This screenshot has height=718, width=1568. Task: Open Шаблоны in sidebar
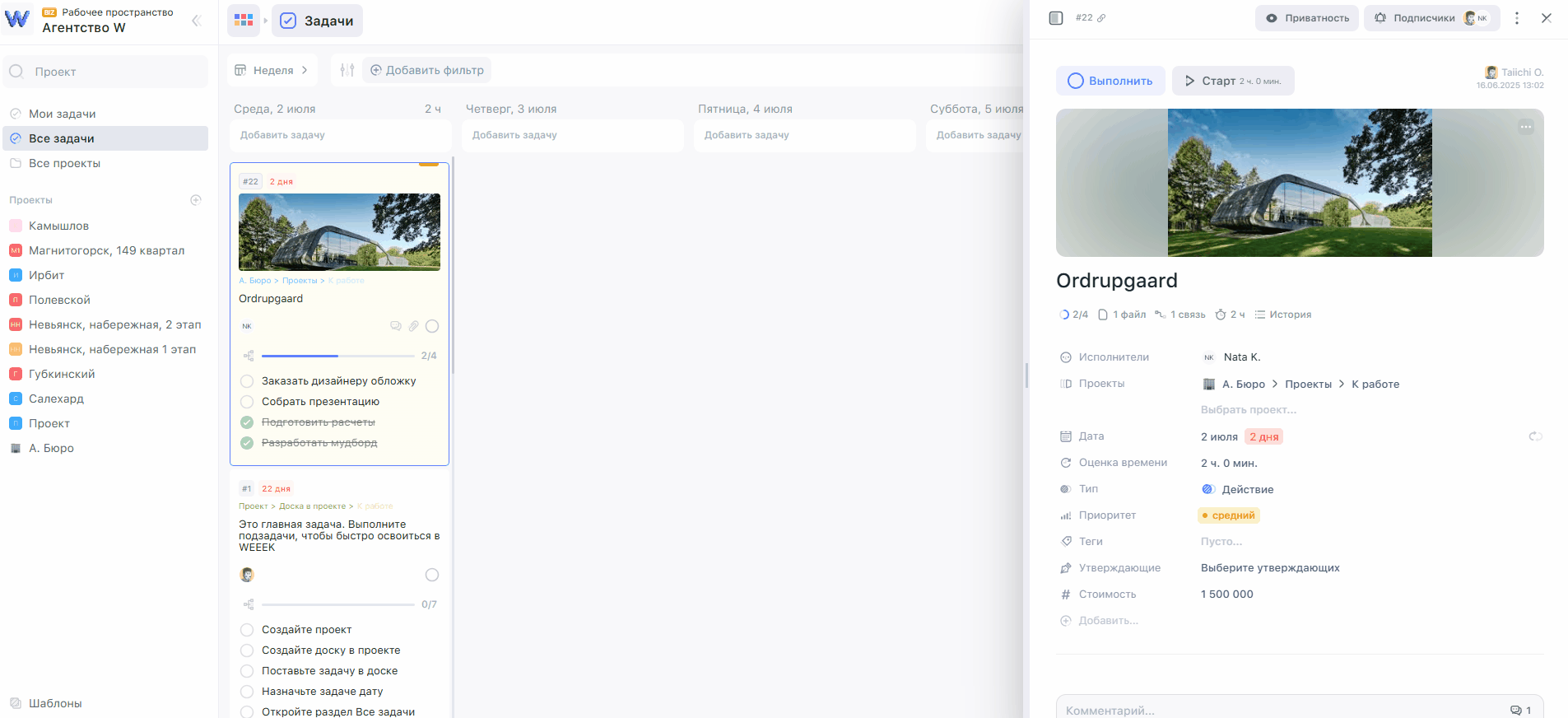tap(105, 703)
